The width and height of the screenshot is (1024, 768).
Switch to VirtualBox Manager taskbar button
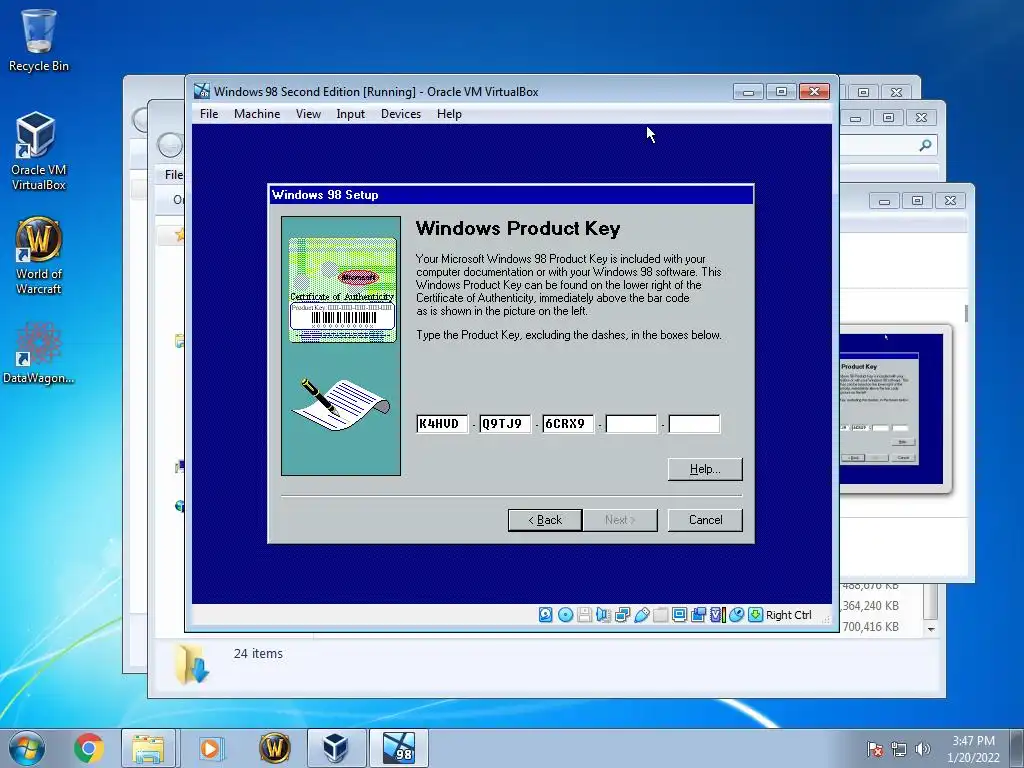tap(336, 748)
